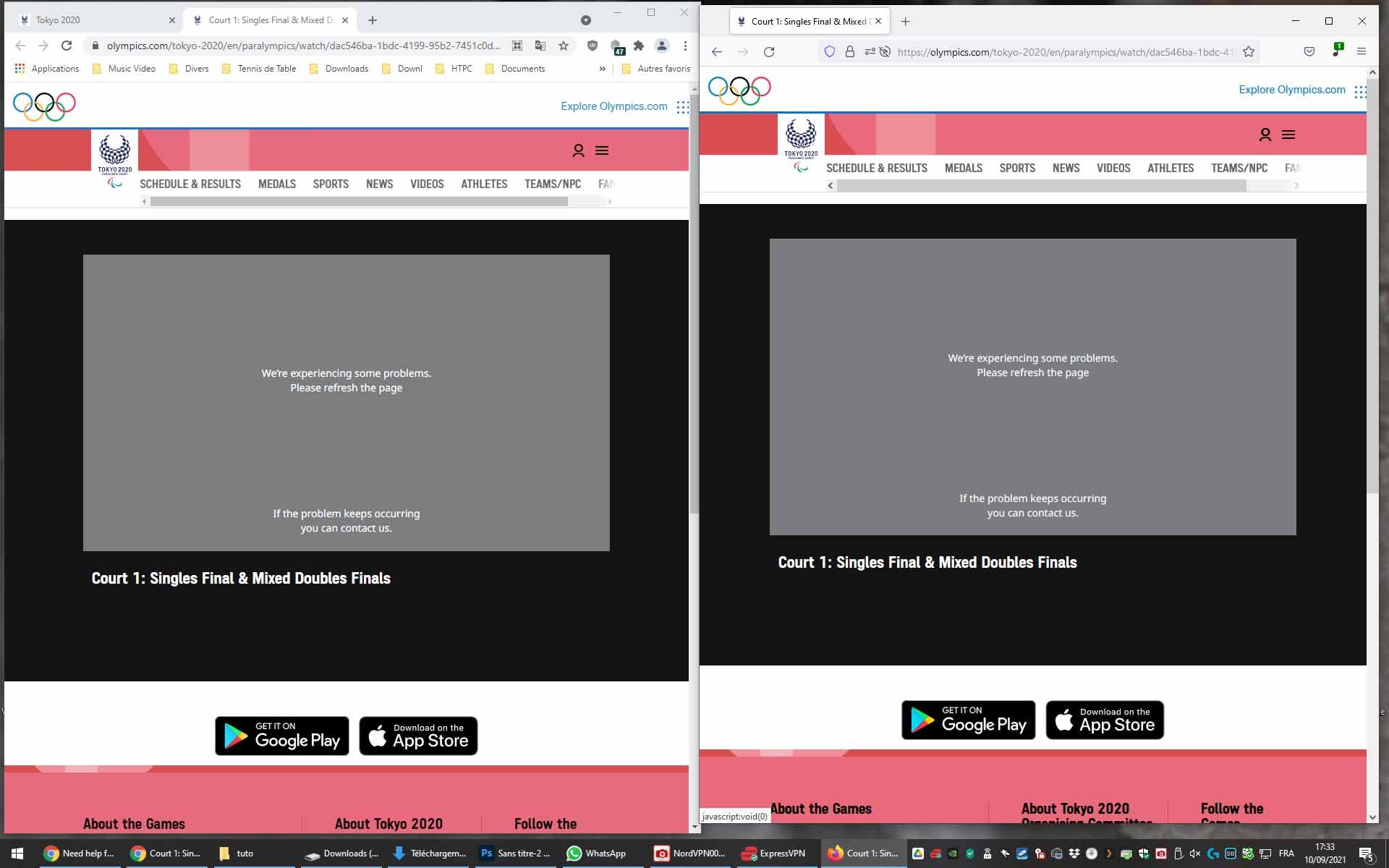Open WhatsApp from taskbar
The image size is (1389, 868).
pos(597,854)
